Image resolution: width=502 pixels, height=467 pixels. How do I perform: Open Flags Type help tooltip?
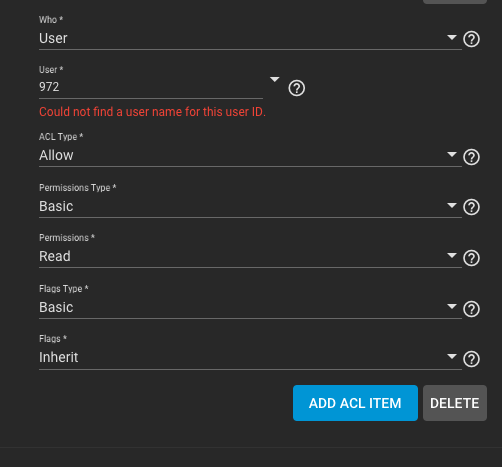(471, 309)
